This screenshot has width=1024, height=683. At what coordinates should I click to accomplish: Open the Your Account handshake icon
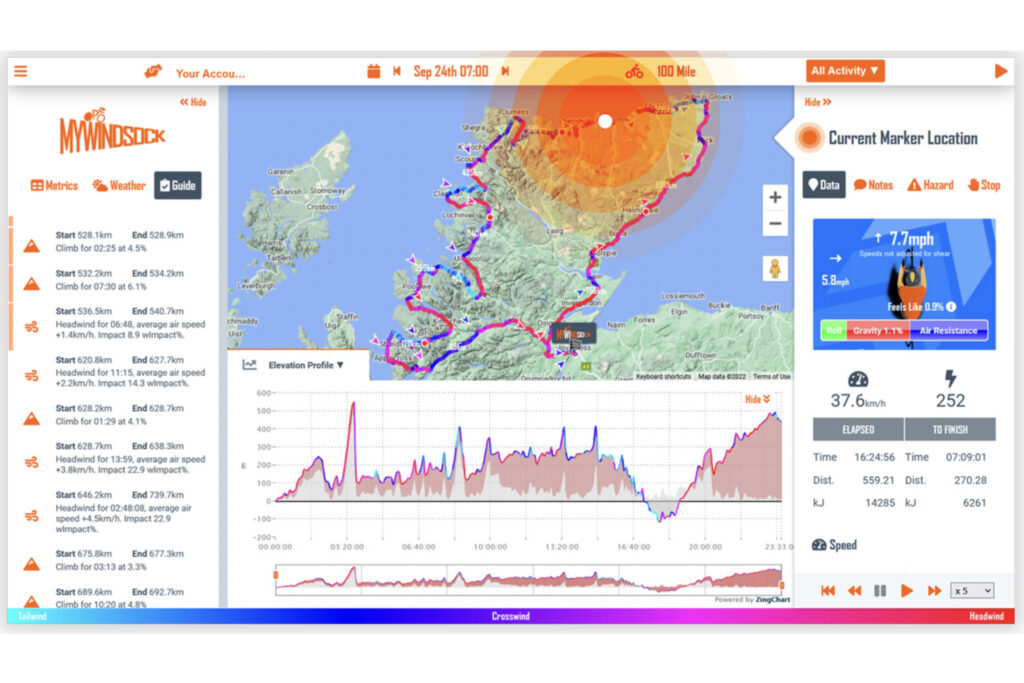pyautogui.click(x=153, y=71)
